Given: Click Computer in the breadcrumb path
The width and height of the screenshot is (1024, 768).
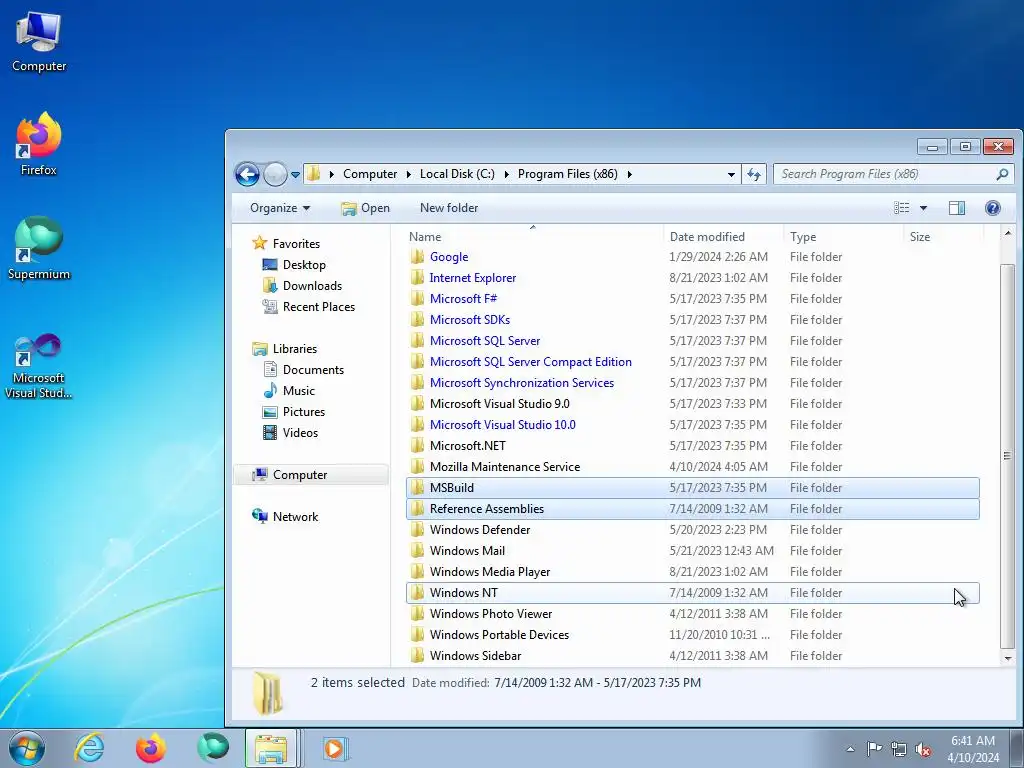Looking at the screenshot, I should (370, 174).
